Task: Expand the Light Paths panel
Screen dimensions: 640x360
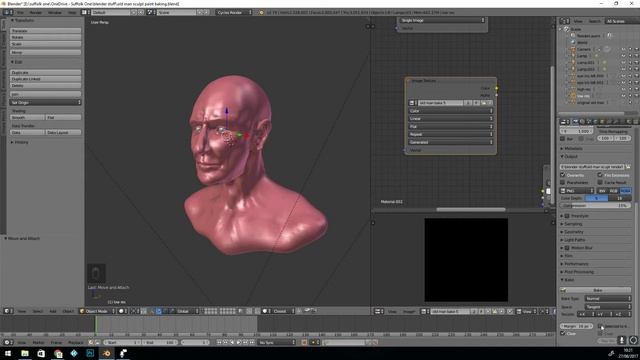Action: pos(574,240)
